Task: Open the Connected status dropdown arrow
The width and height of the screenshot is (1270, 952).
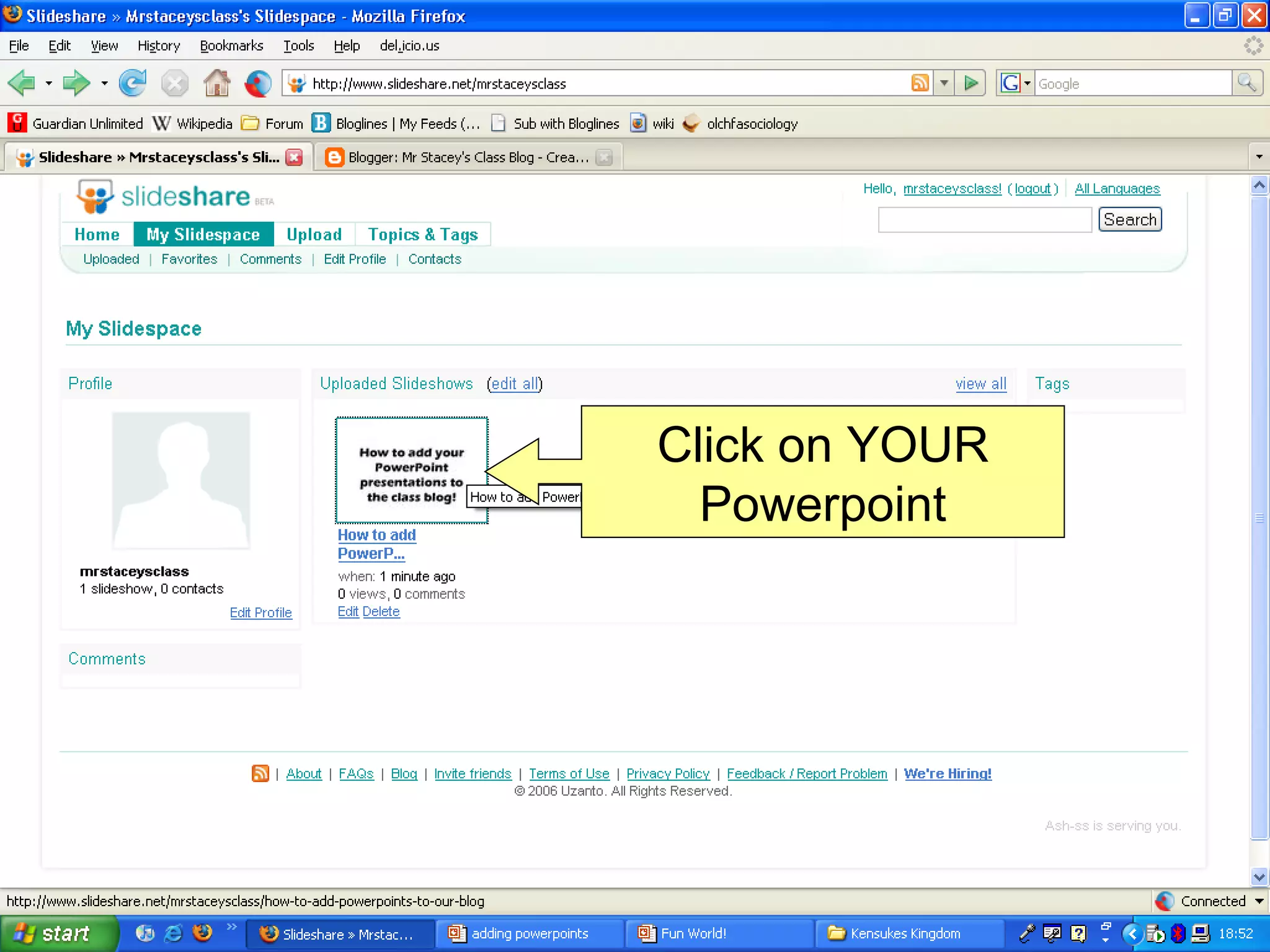Action: pos(1259,901)
